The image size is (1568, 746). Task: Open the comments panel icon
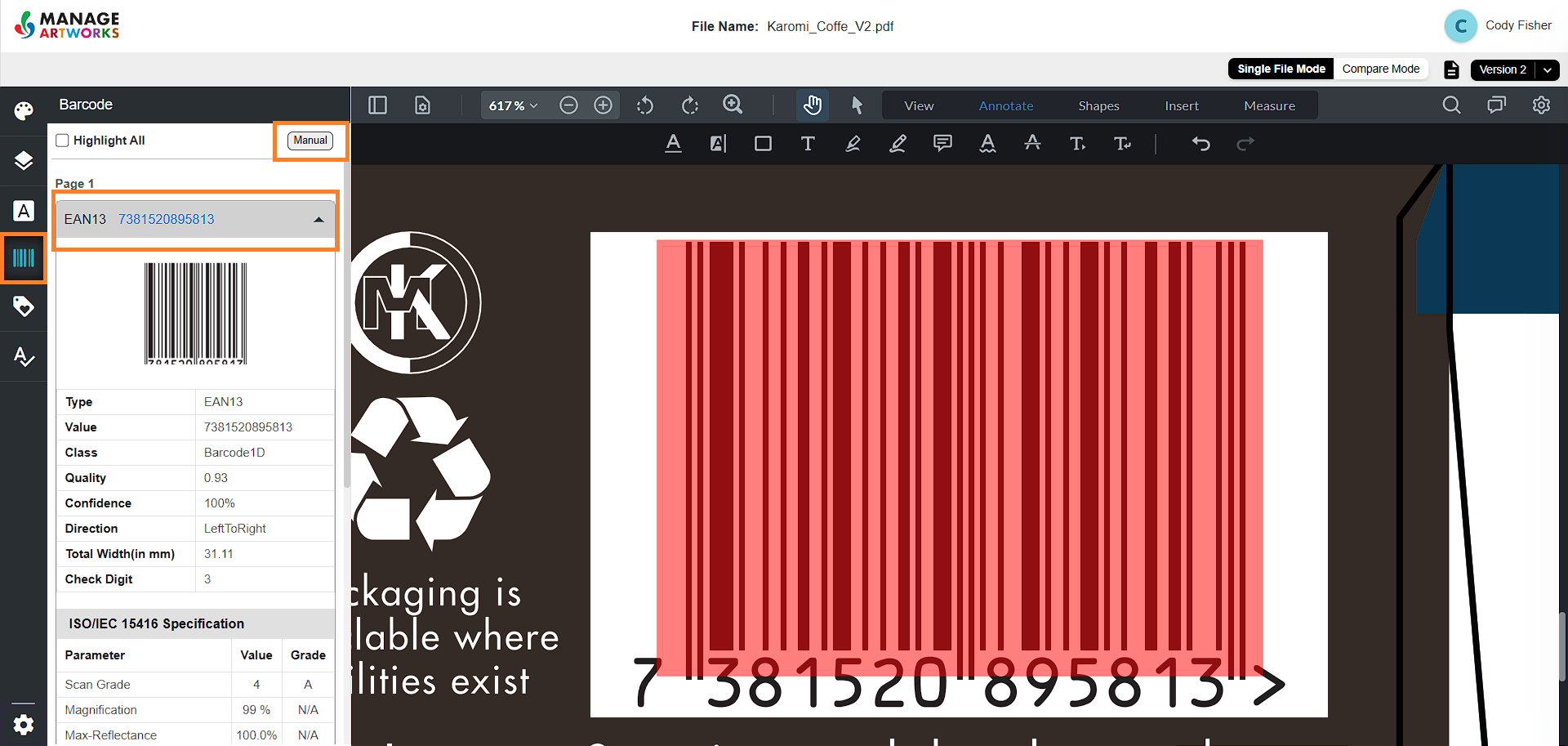click(x=1496, y=105)
